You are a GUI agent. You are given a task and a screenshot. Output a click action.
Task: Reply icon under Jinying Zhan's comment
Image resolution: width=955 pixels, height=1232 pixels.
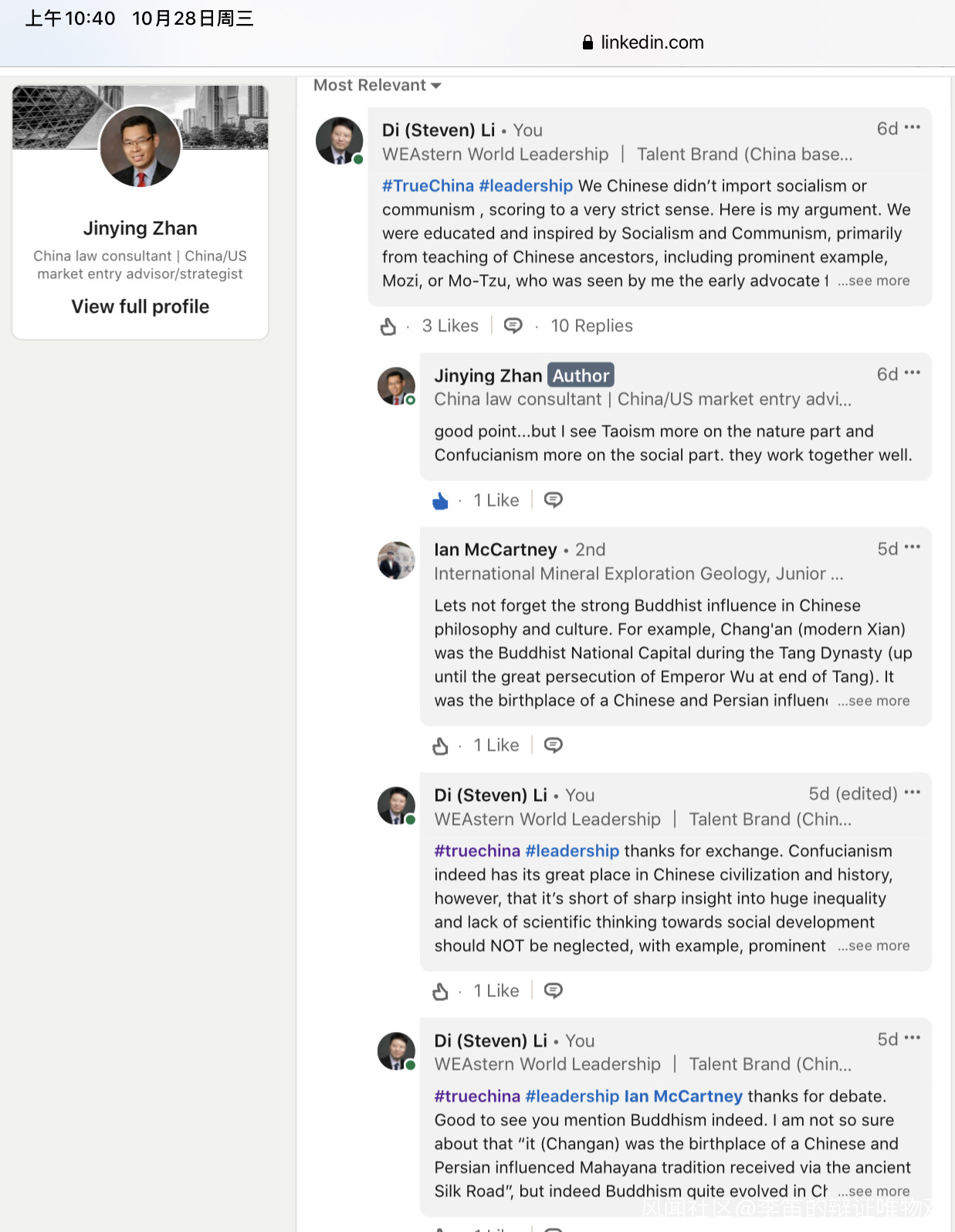point(553,501)
